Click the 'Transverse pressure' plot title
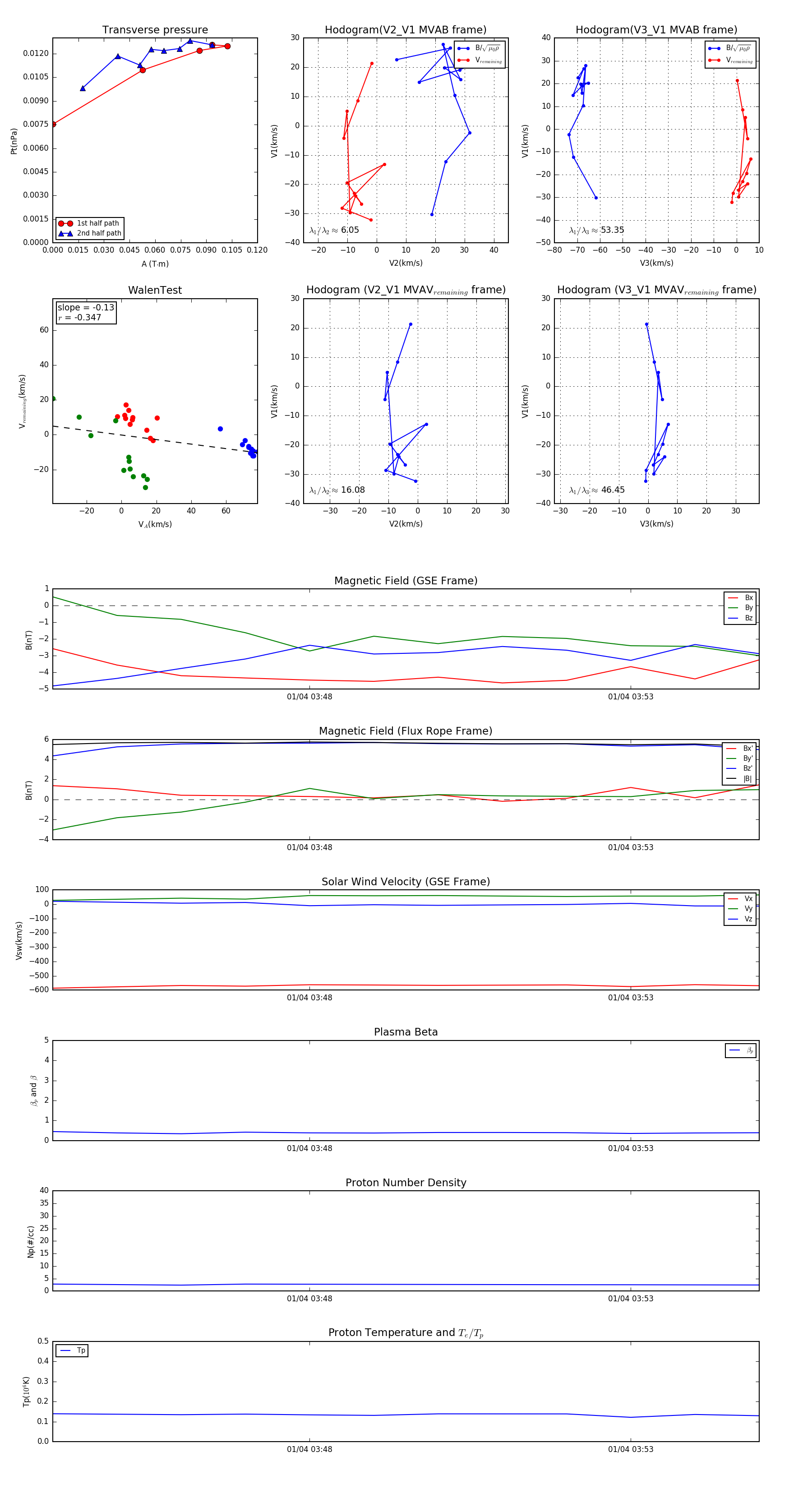Image resolution: width=812 pixels, height=1489 pixels. point(155,30)
